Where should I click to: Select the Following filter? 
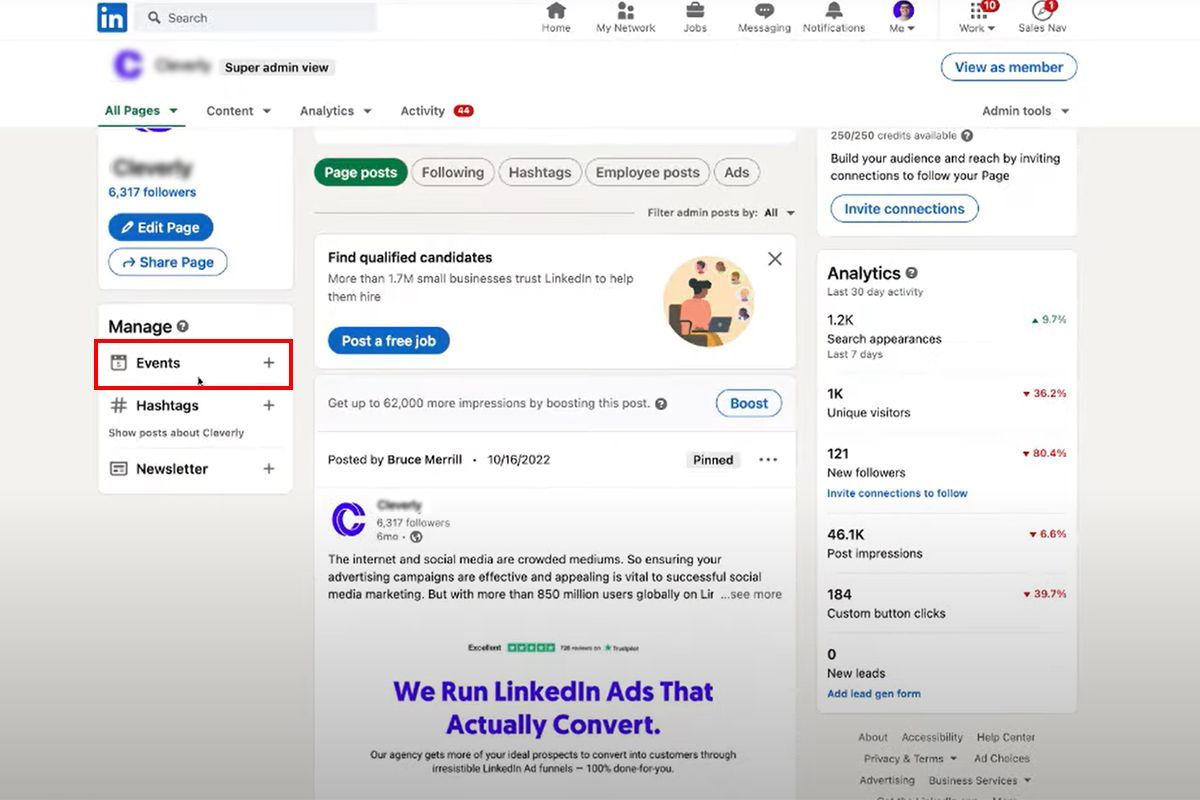[x=453, y=172]
